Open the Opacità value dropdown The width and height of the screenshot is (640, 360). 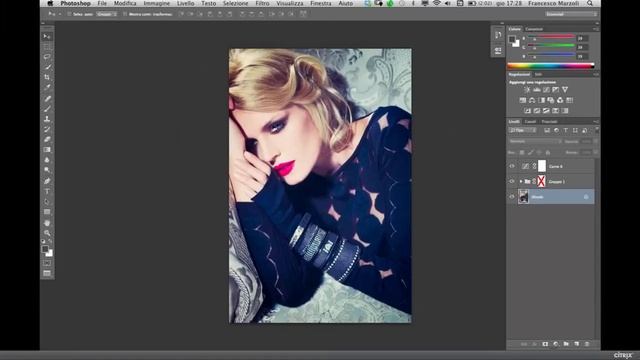[x=595, y=141]
